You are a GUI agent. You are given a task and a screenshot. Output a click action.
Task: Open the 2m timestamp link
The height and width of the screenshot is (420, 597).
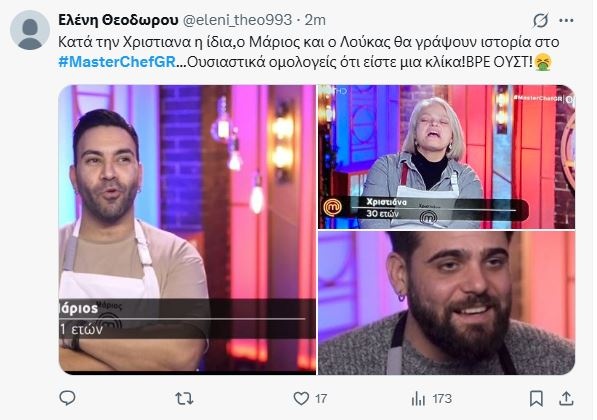[x=315, y=20]
